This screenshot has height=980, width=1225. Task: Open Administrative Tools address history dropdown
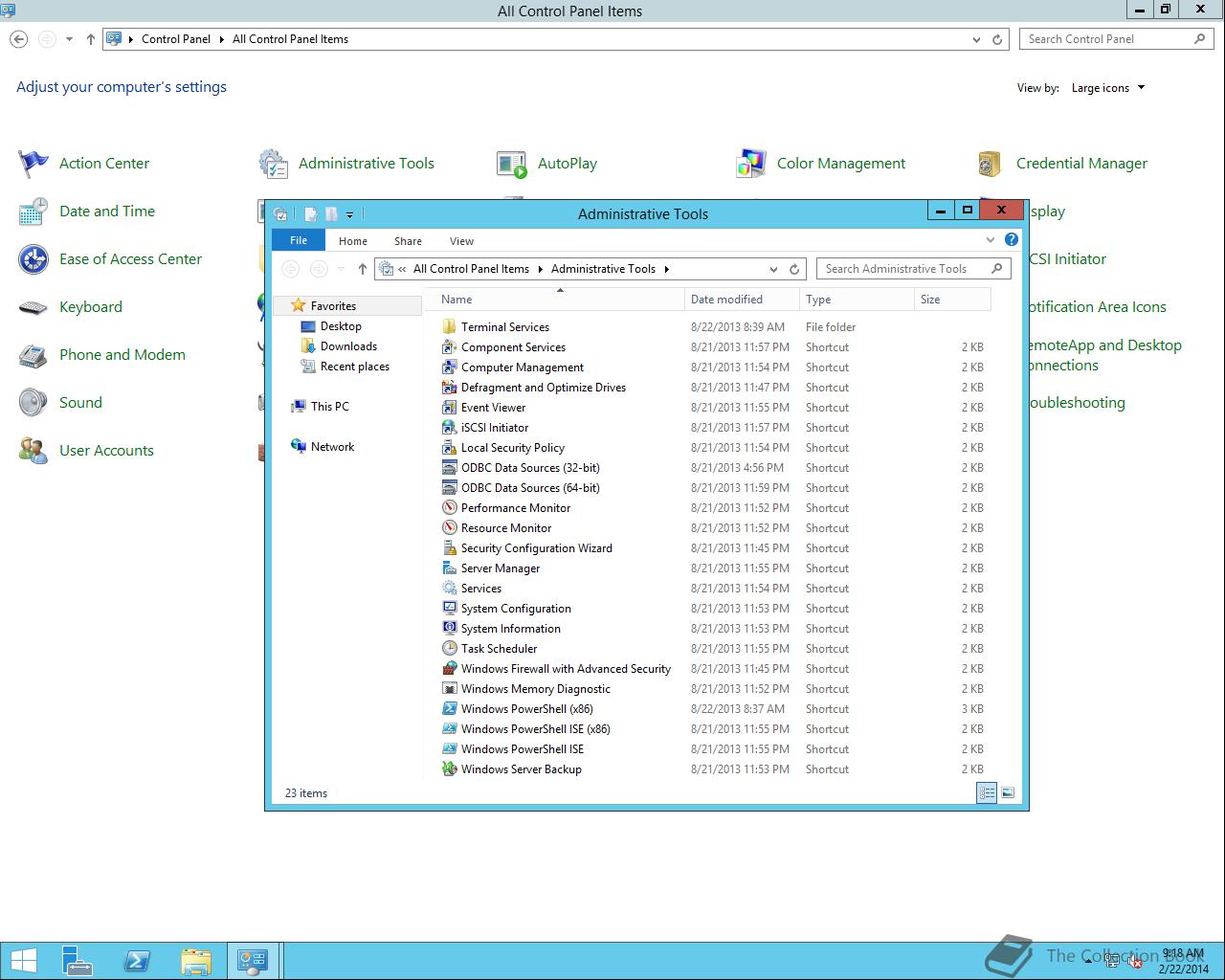773,269
